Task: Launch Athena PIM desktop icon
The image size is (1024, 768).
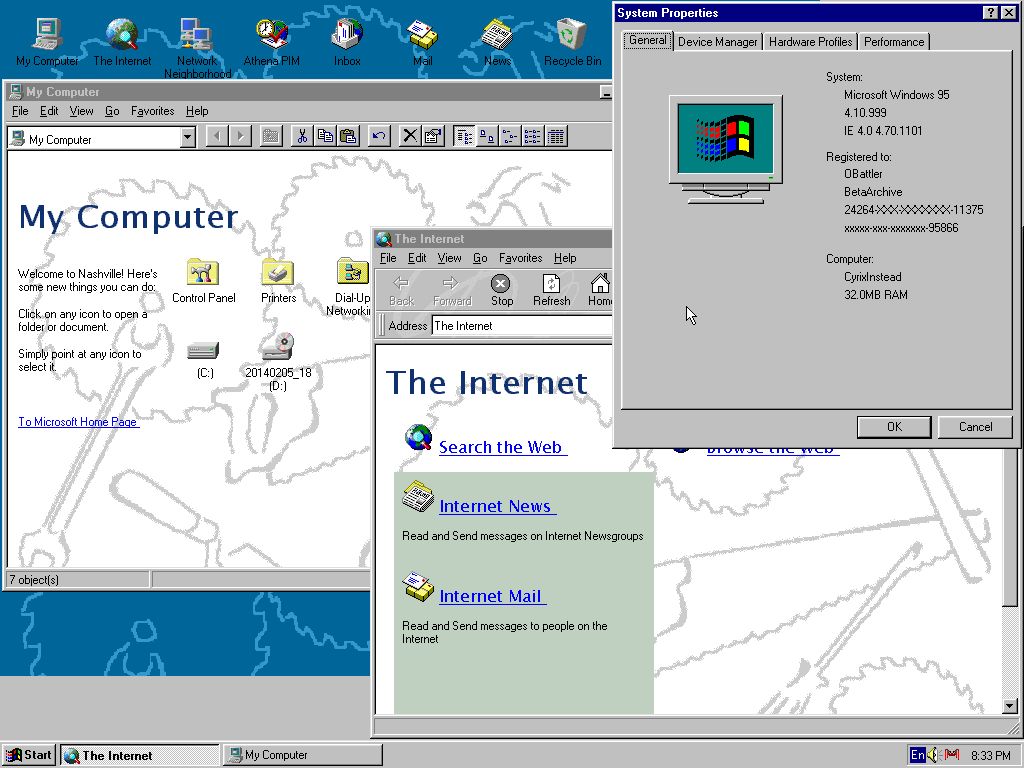Action: click(x=272, y=42)
